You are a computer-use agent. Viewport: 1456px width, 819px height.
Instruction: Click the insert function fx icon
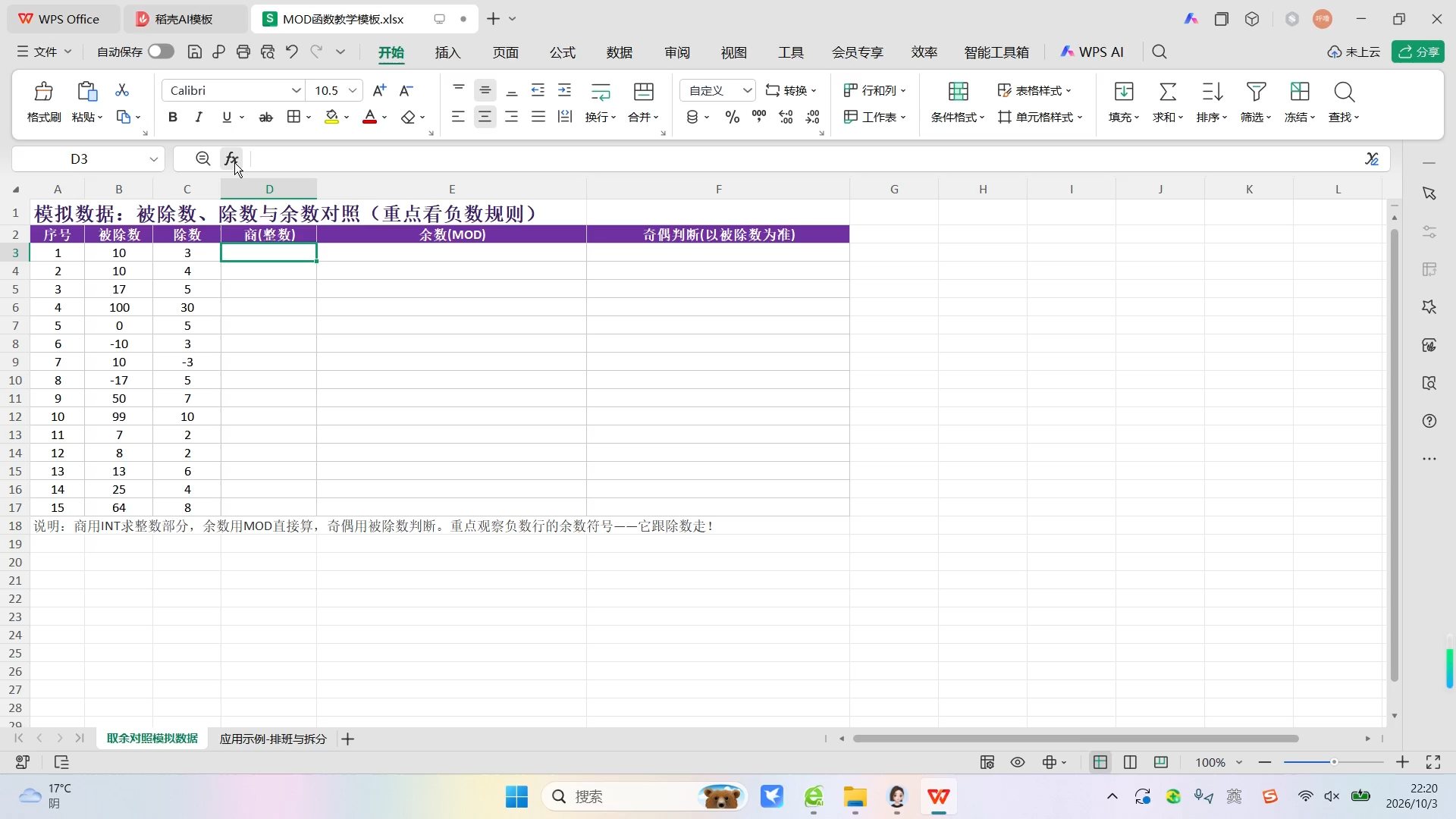coord(231,158)
